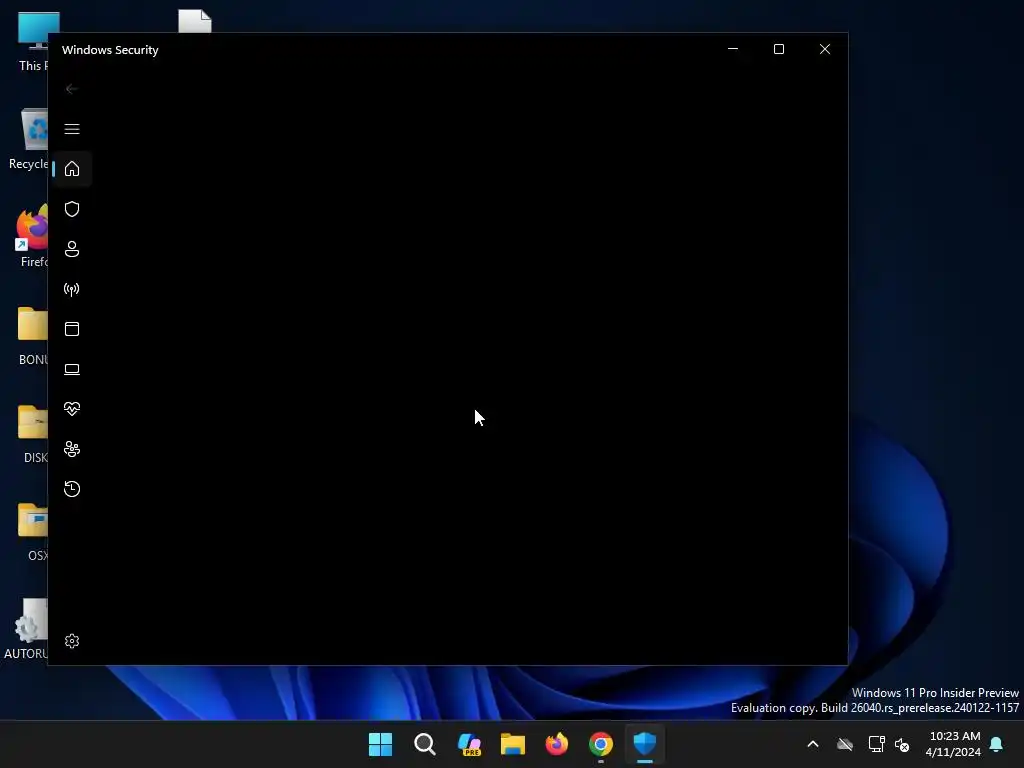Open Protection history clock icon
1024x768 pixels.
(x=72, y=488)
